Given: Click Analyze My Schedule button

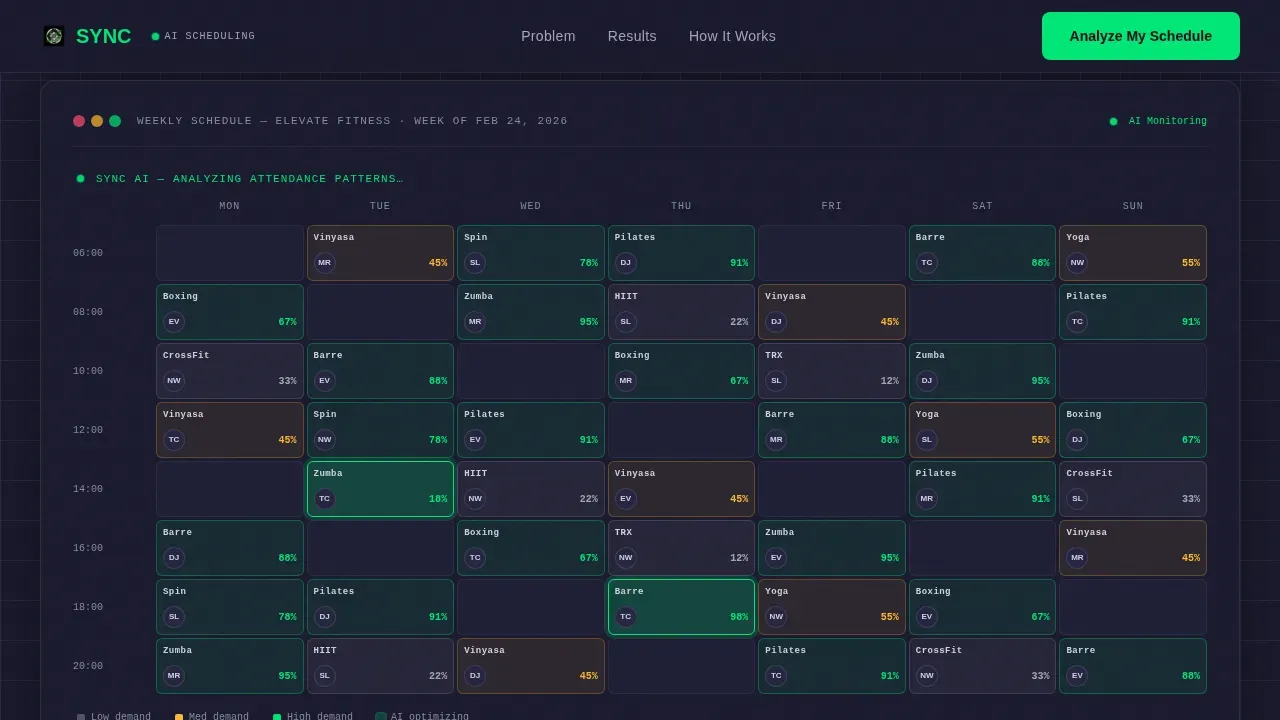Looking at the screenshot, I should coord(1141,36).
